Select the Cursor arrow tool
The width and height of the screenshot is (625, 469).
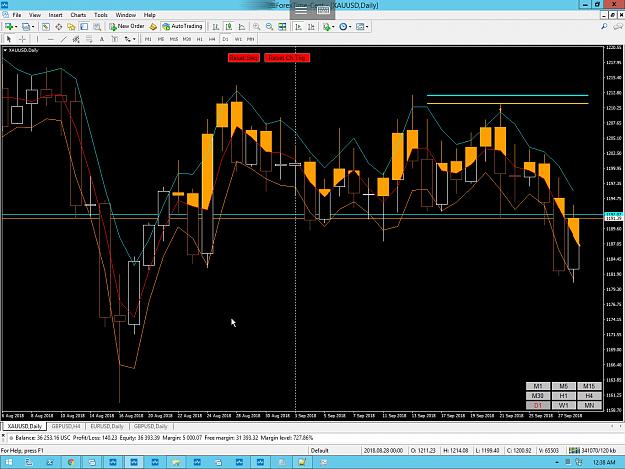(x=9, y=39)
